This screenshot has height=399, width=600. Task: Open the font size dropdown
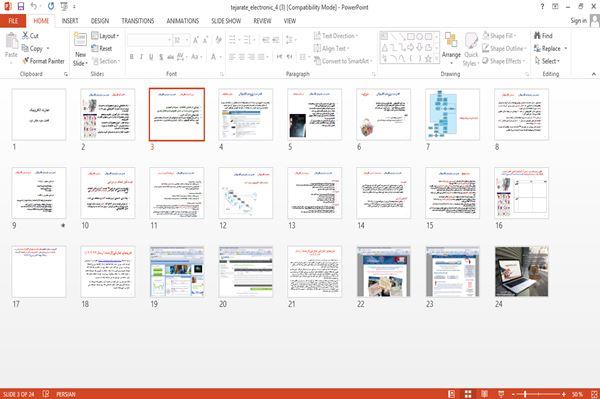[x=187, y=40]
